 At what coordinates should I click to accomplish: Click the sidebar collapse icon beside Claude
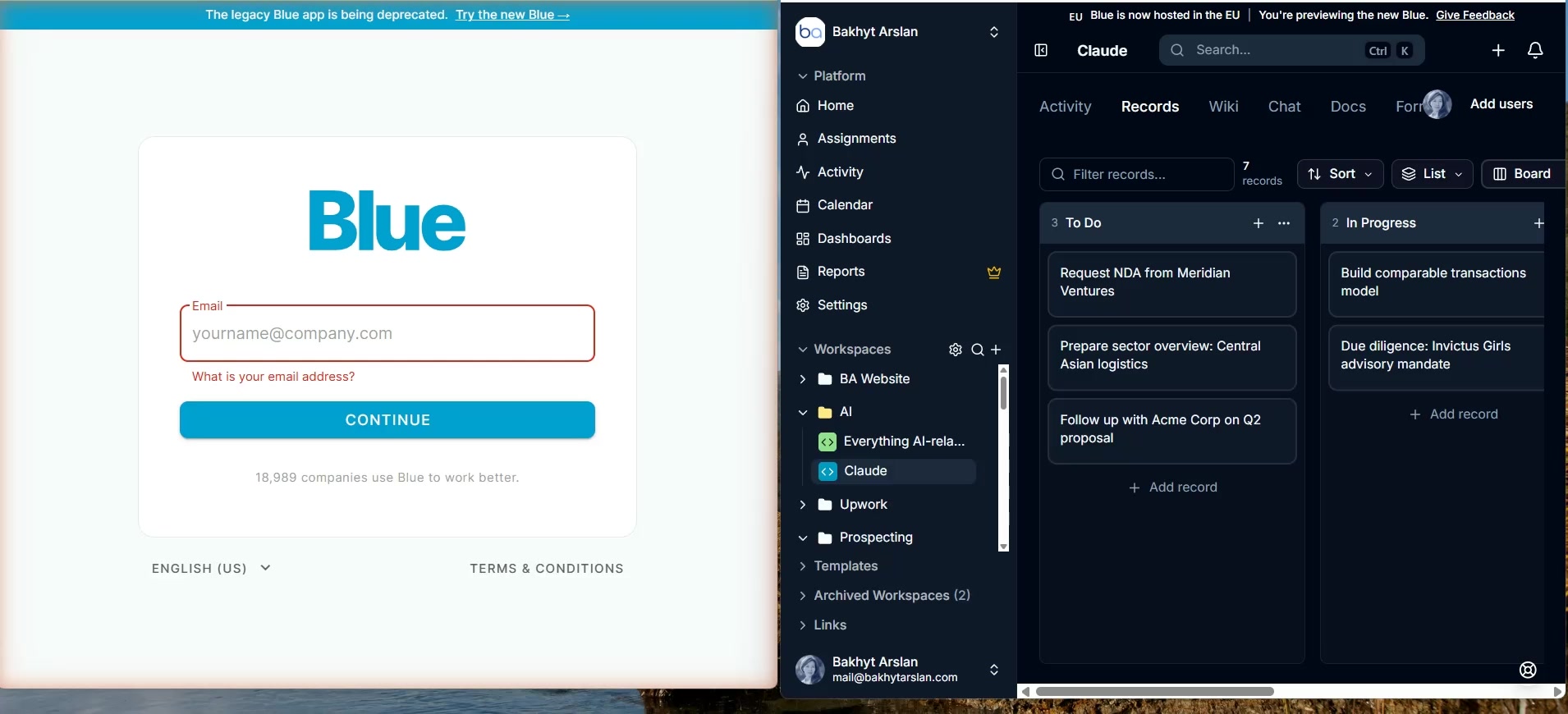click(1041, 51)
